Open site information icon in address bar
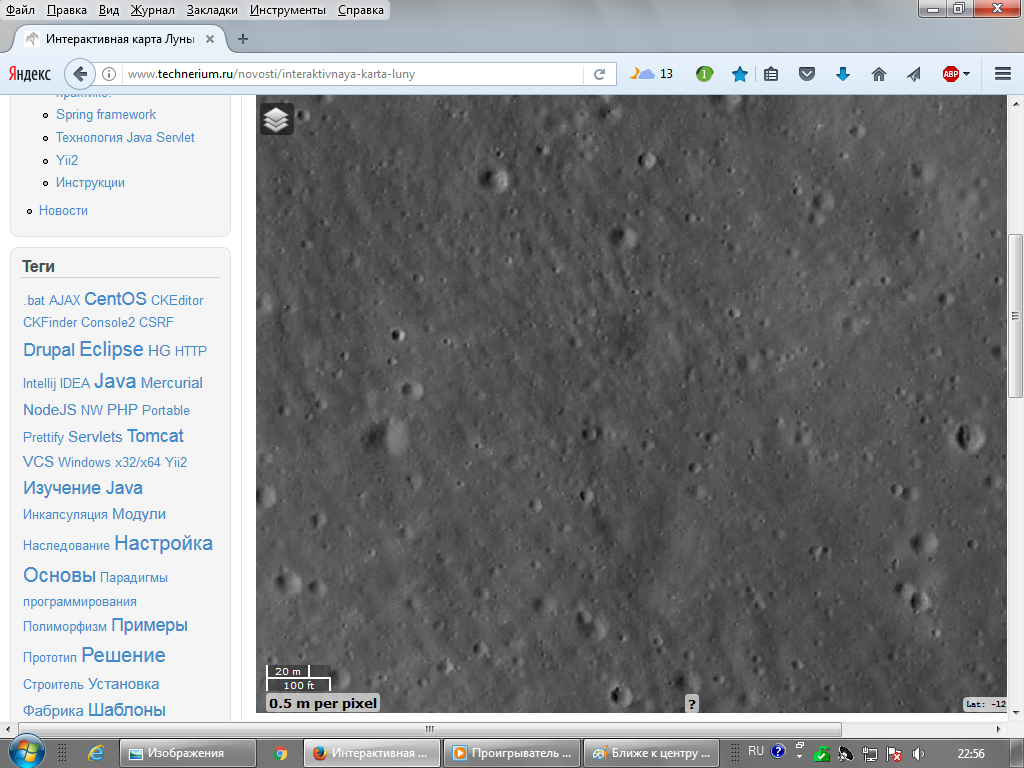The width and height of the screenshot is (1024, 768). point(109,74)
